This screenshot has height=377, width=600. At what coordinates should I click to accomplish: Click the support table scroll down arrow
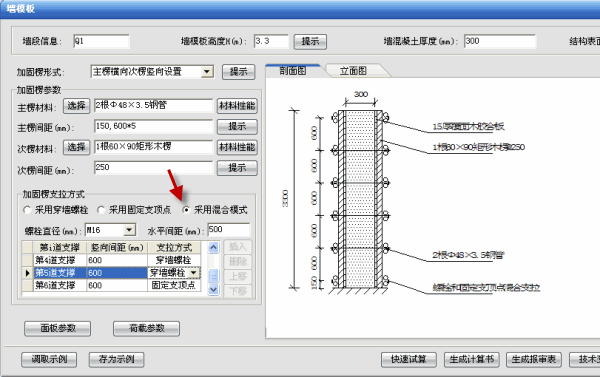click(214, 289)
